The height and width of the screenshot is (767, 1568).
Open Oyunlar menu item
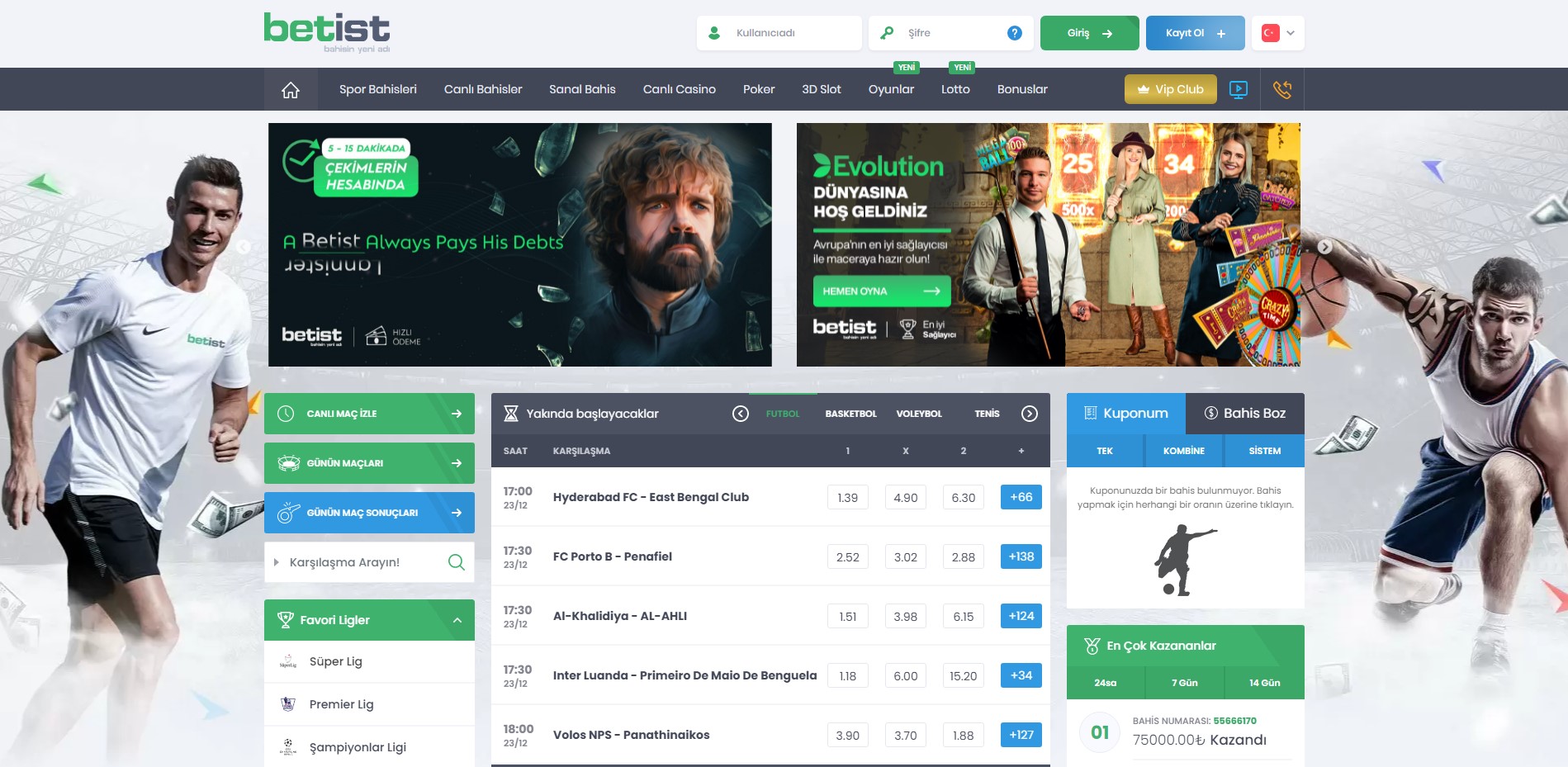[x=891, y=89]
